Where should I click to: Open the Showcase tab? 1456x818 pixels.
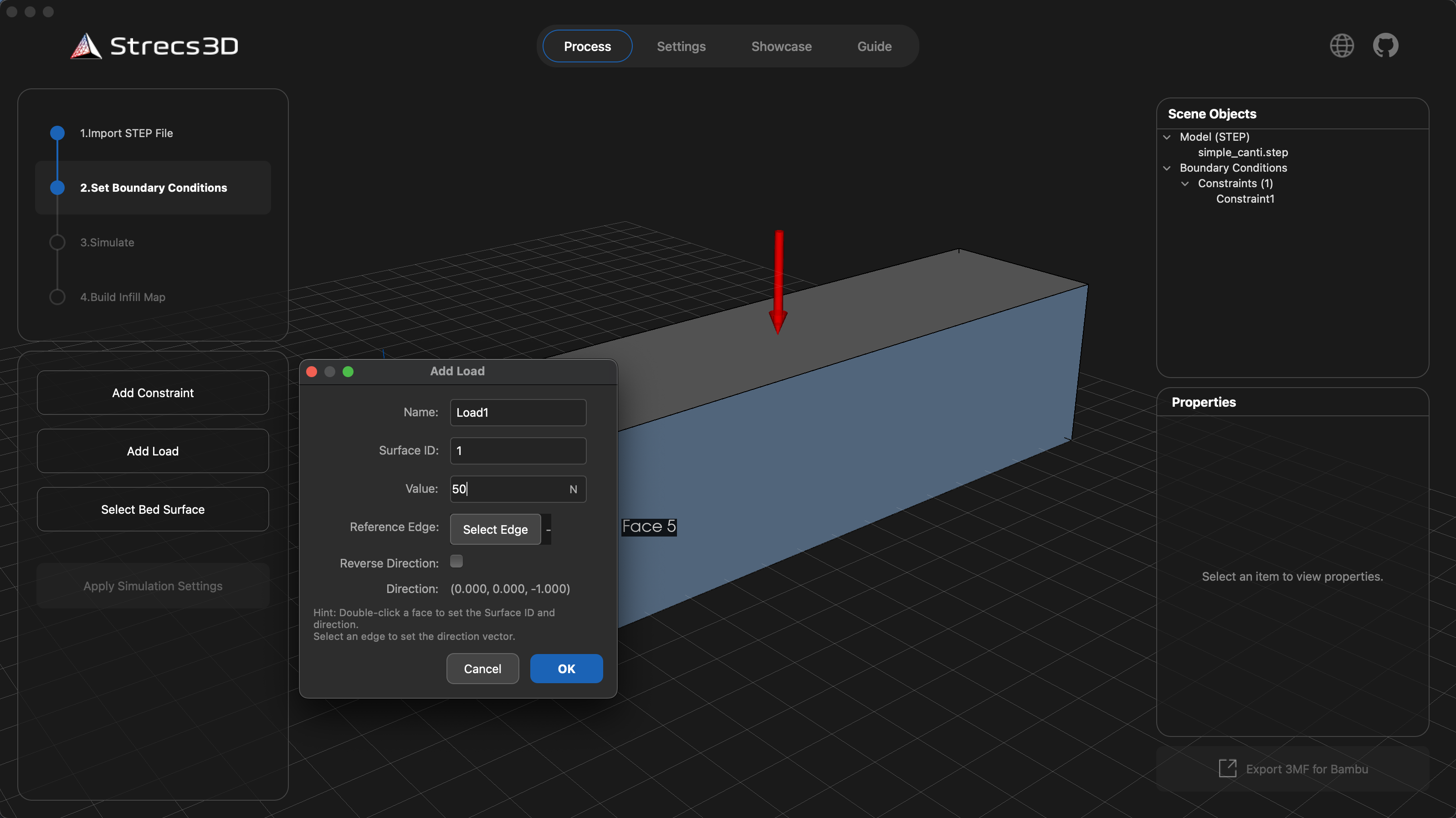(781, 46)
